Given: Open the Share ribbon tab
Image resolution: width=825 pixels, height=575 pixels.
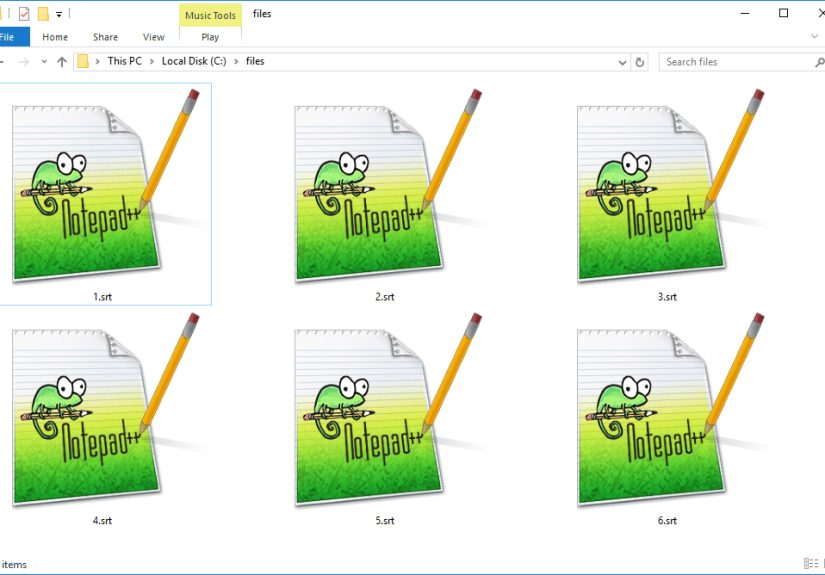Looking at the screenshot, I should (x=105, y=37).
